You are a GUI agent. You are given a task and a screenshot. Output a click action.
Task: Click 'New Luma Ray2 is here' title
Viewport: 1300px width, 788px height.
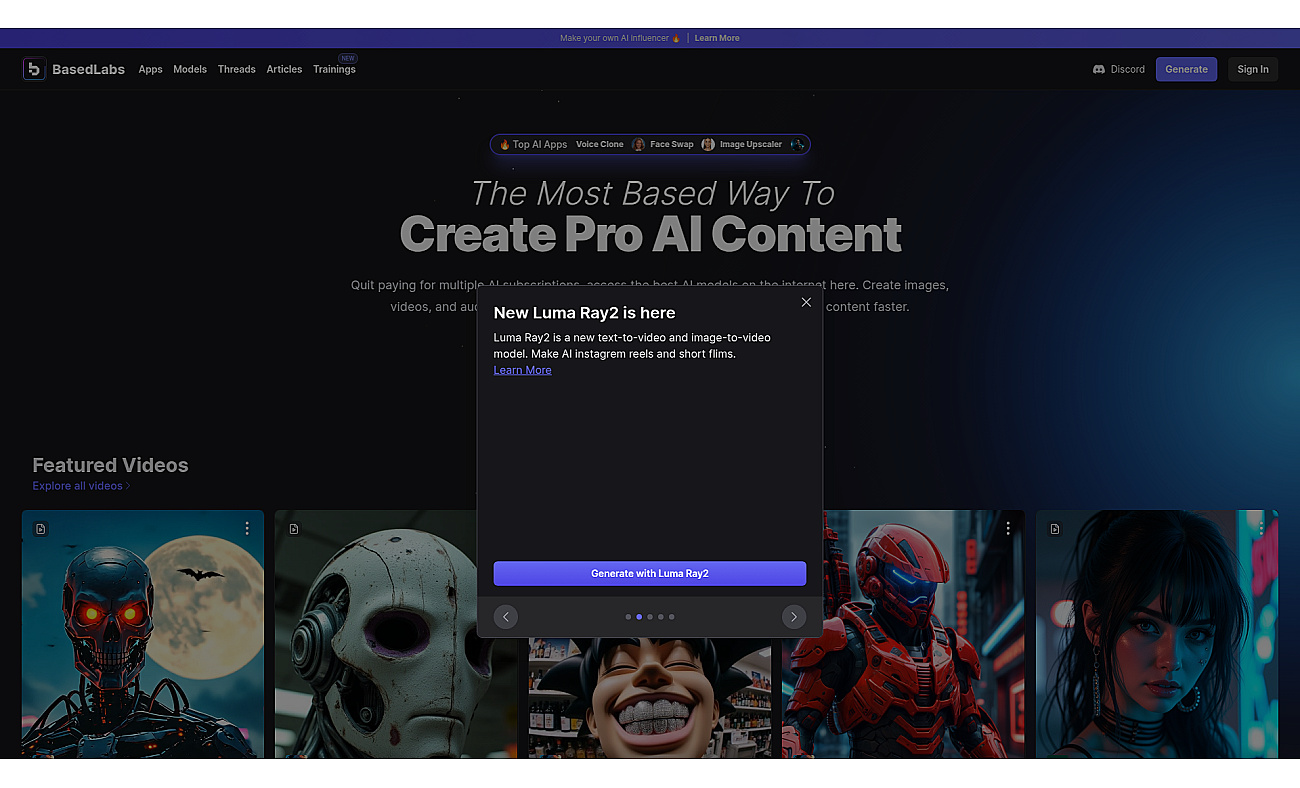(584, 313)
